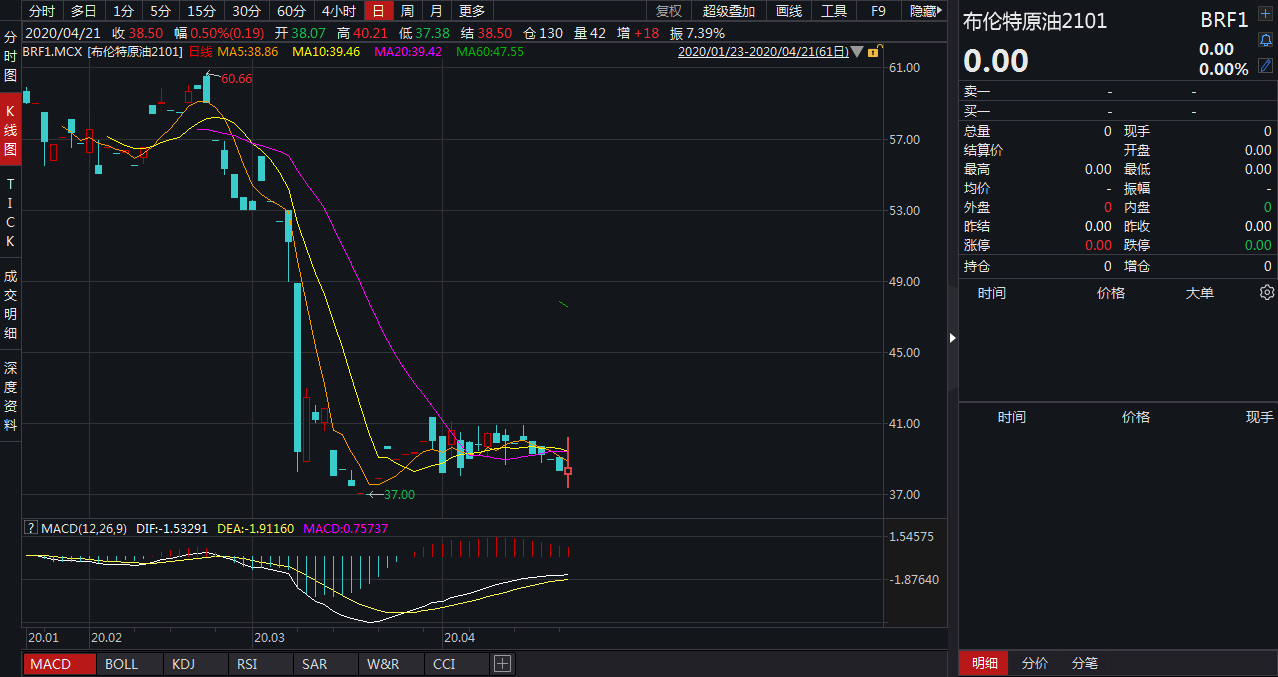Image resolution: width=1278 pixels, height=677 pixels.
Task: Switch to the 周 weekly period
Action: (x=407, y=11)
